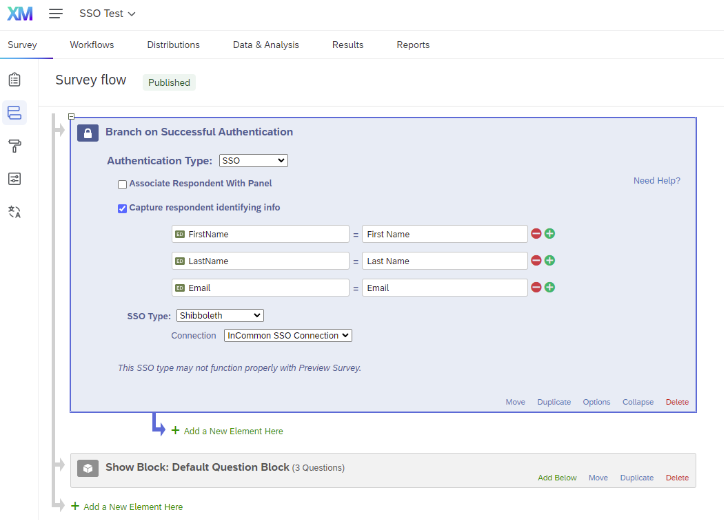Click the Branch on Successful Authentication title
Image resolution: width=724 pixels, height=520 pixels.
199,132
